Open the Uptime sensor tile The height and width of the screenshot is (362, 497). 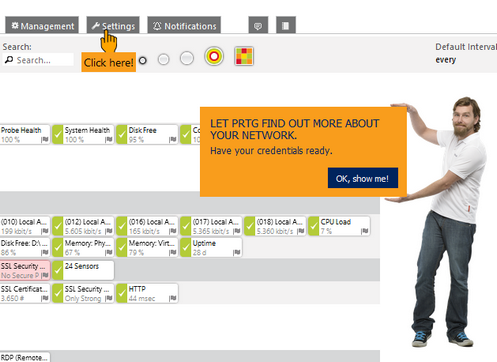[x=211, y=247]
